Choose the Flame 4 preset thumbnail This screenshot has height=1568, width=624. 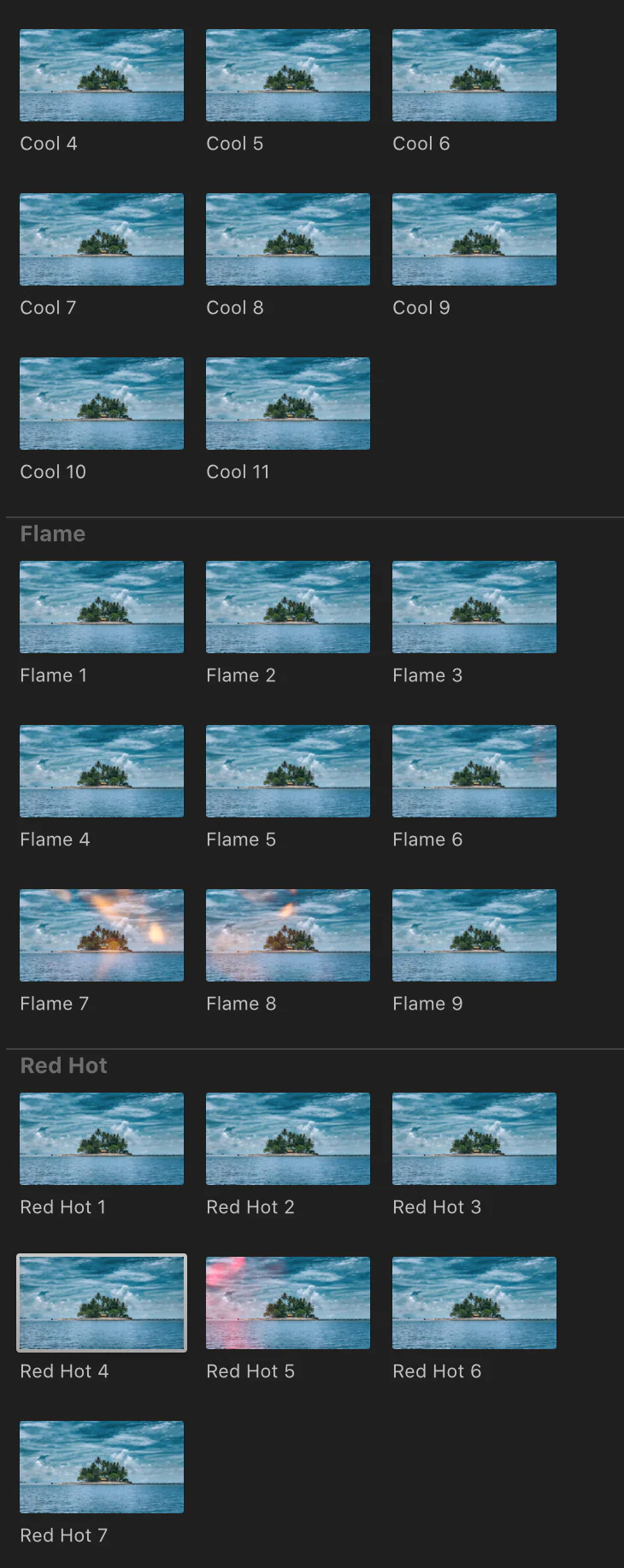pyautogui.click(x=102, y=771)
